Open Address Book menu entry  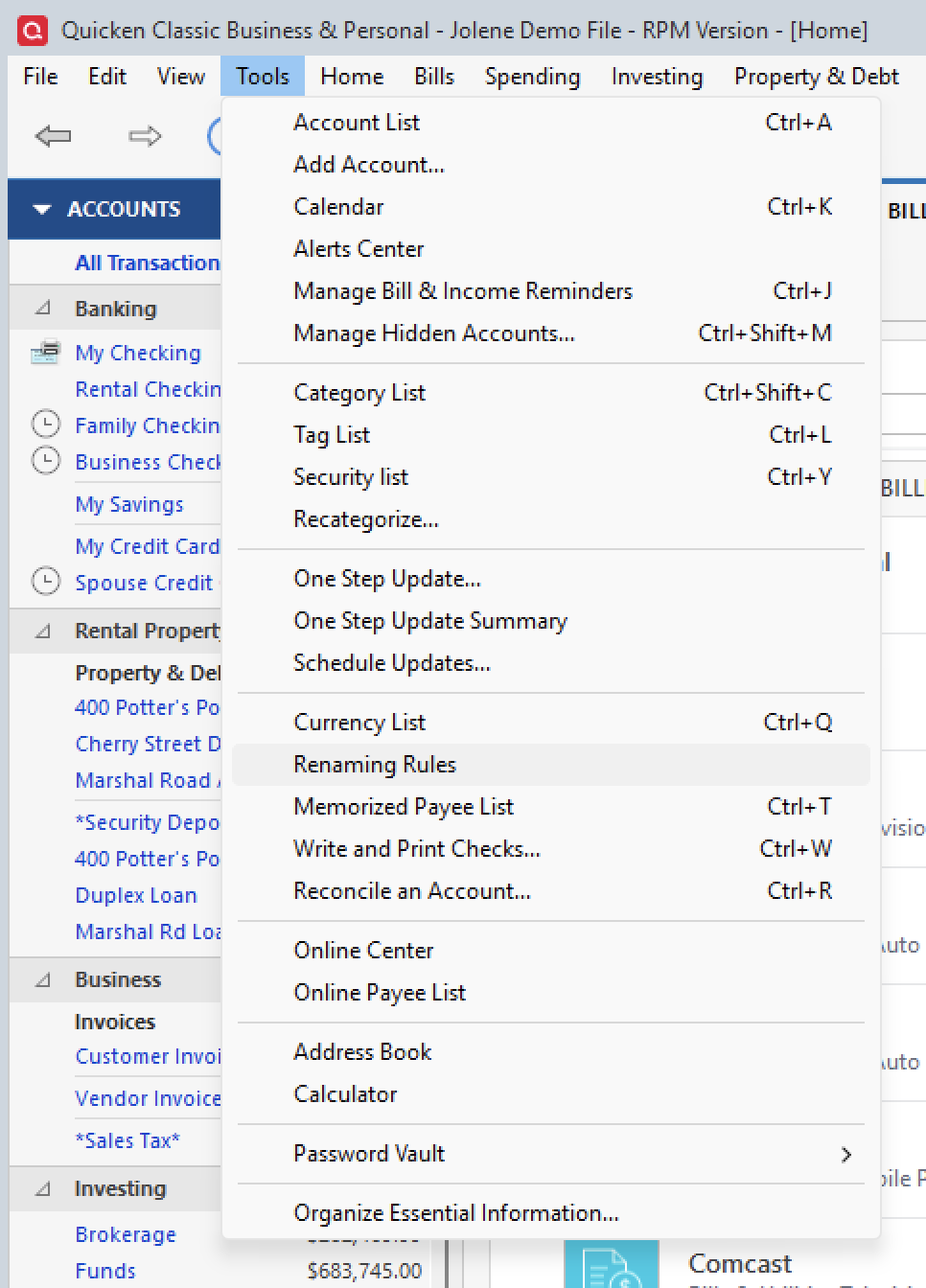(x=551, y=1052)
